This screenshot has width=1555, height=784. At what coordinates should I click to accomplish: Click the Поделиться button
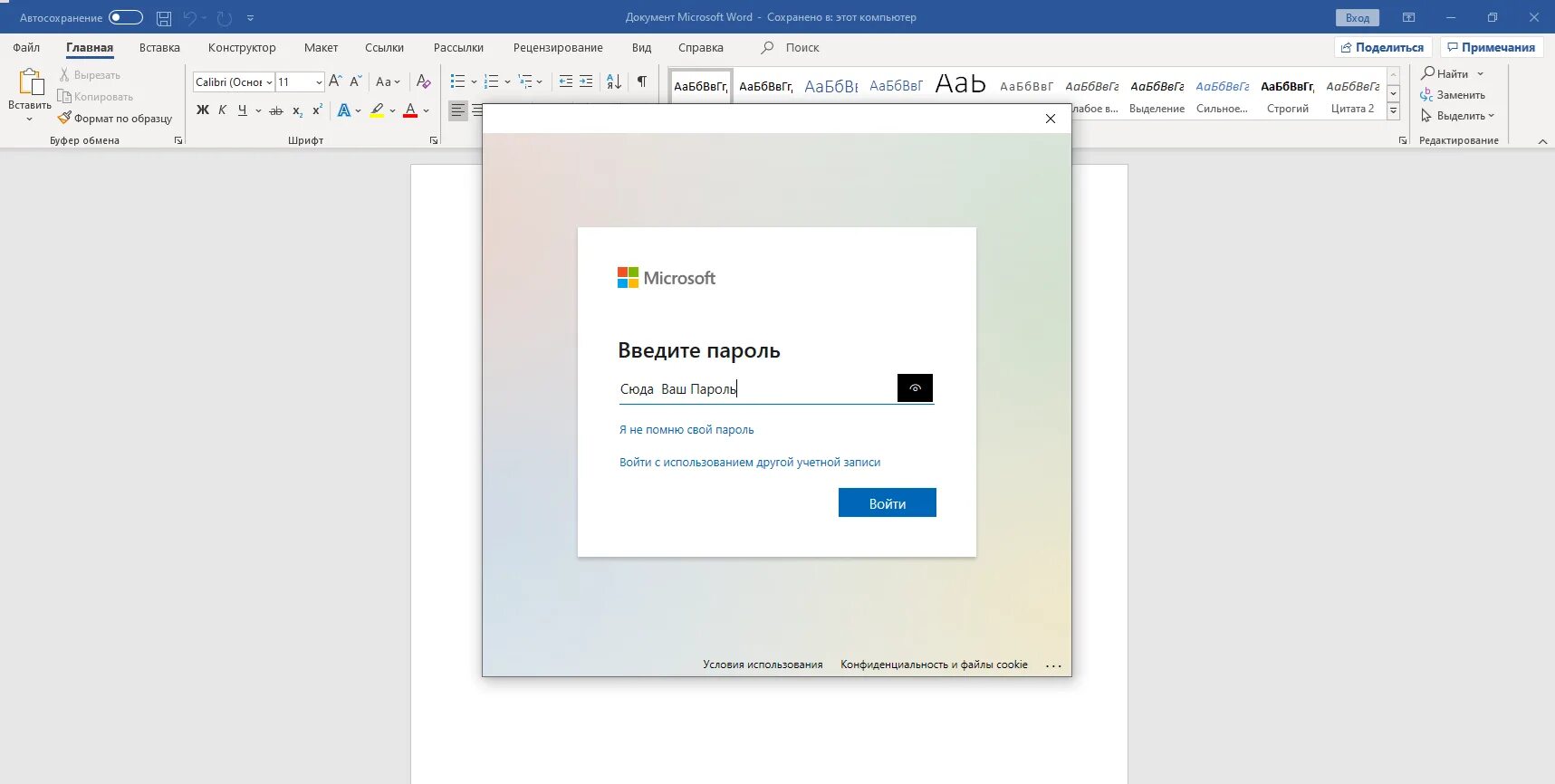click(1383, 47)
